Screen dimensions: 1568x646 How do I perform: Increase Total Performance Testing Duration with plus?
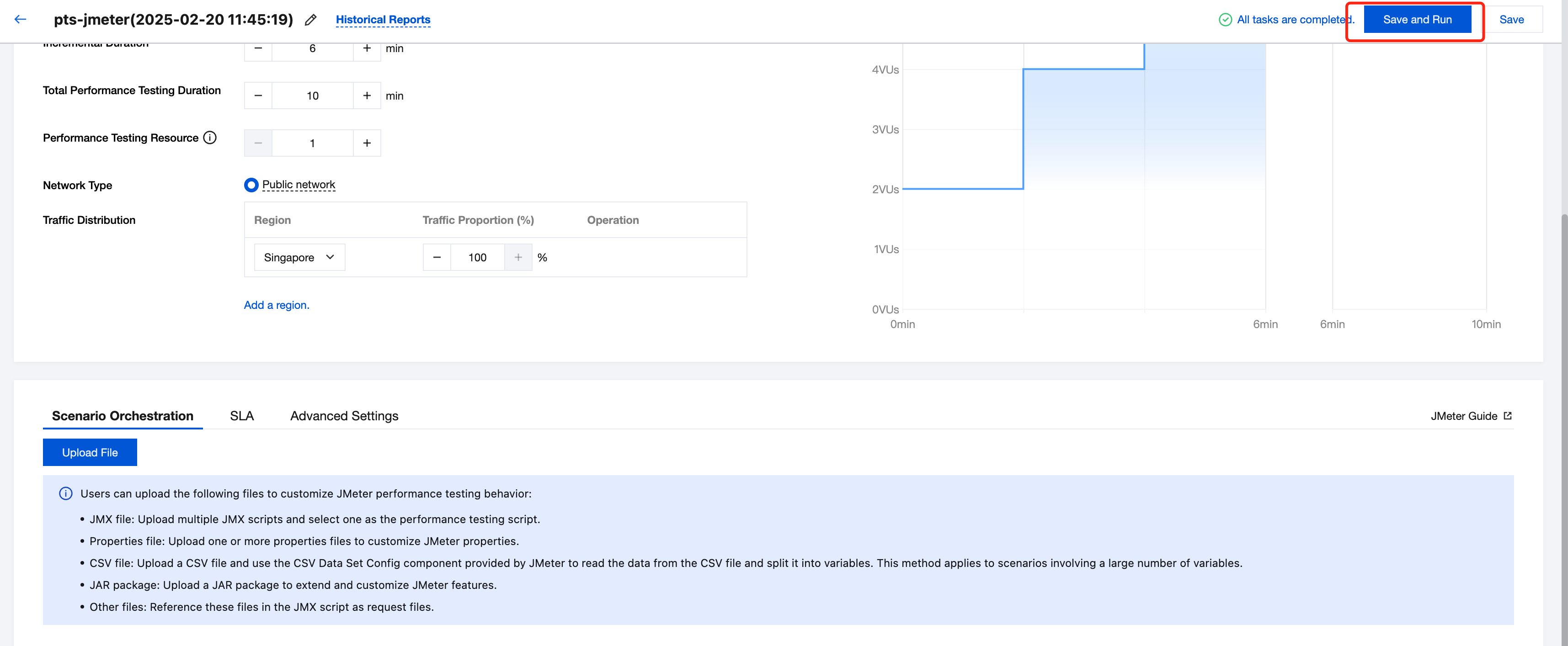pos(367,95)
